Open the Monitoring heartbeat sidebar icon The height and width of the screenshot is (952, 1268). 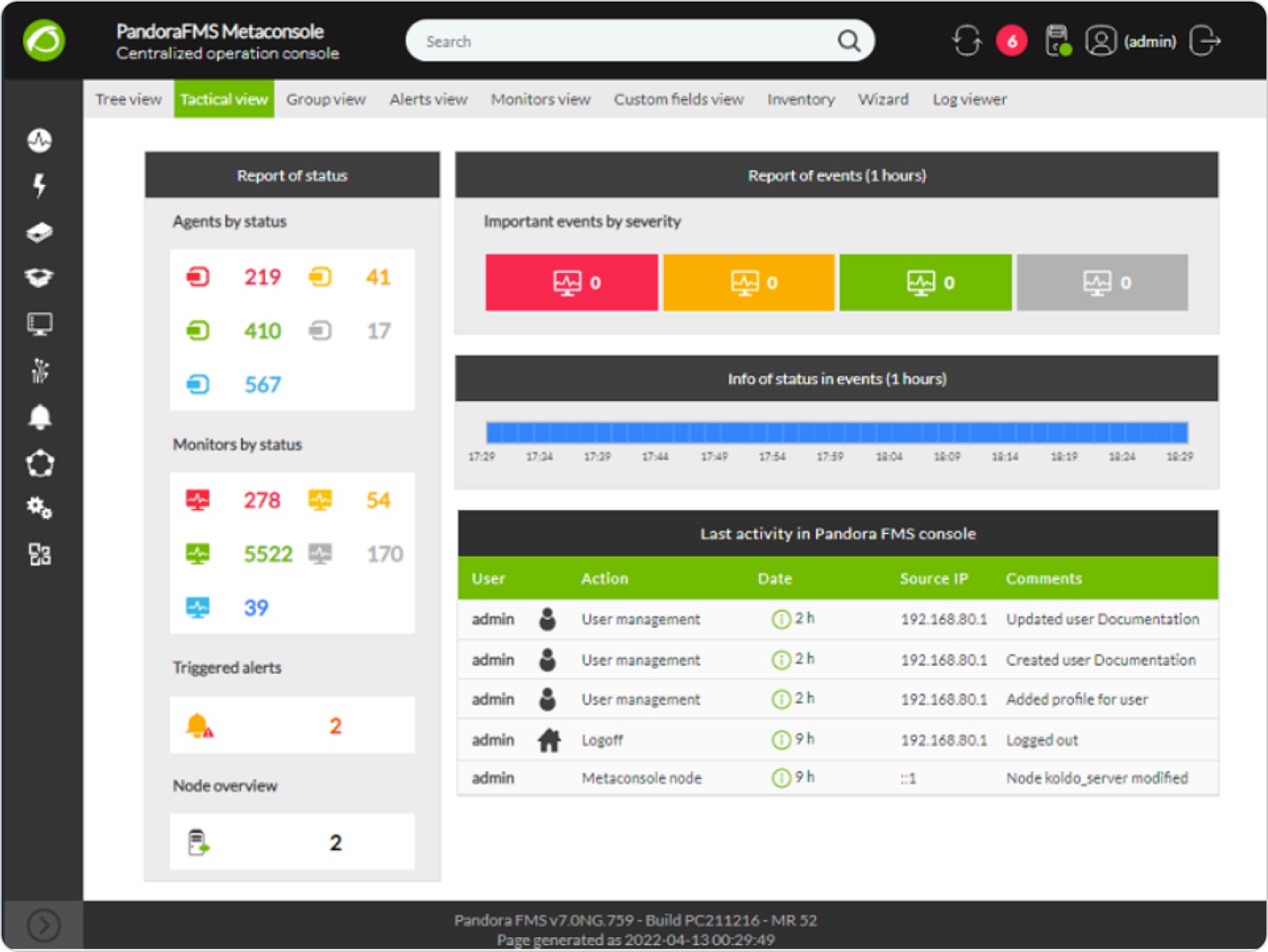(x=40, y=141)
